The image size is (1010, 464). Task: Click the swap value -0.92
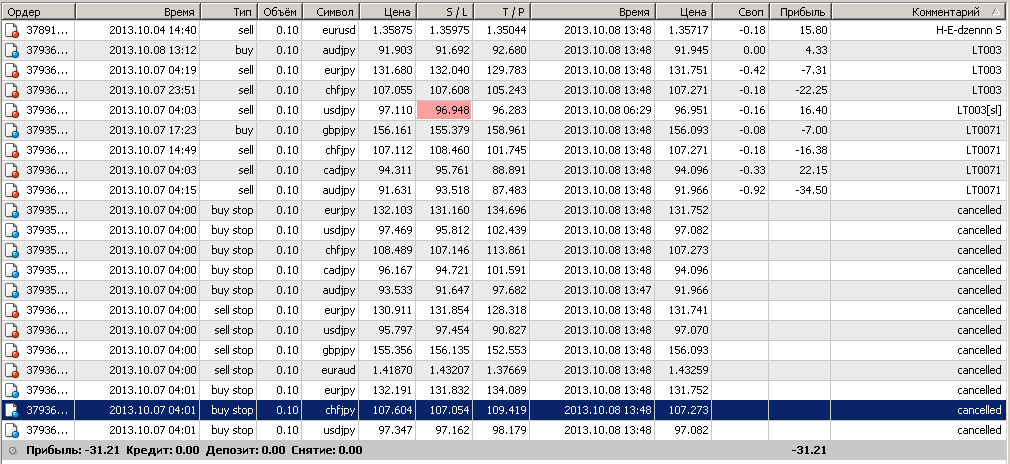751,190
